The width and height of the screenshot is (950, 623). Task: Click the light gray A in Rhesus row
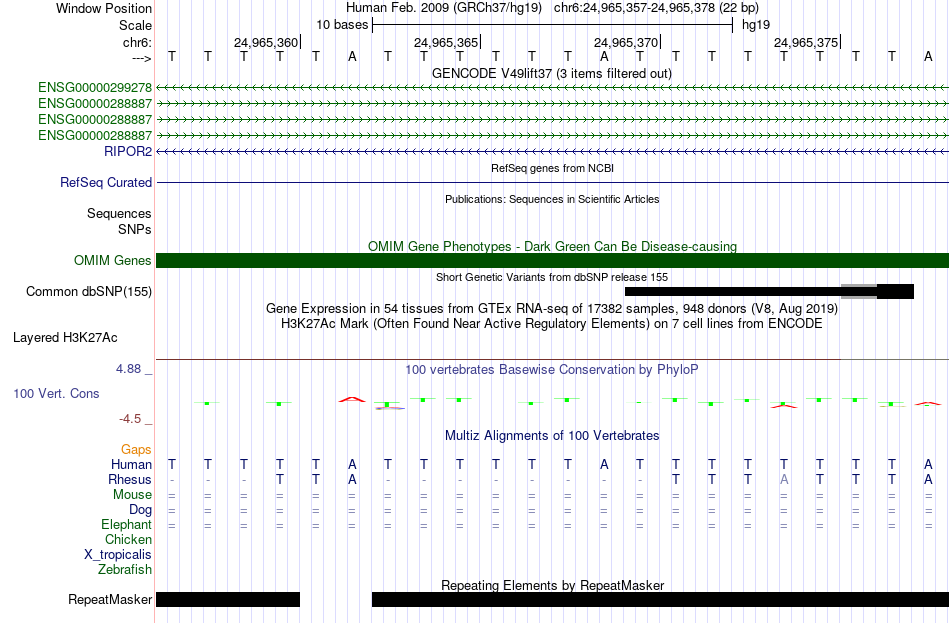coord(784,479)
